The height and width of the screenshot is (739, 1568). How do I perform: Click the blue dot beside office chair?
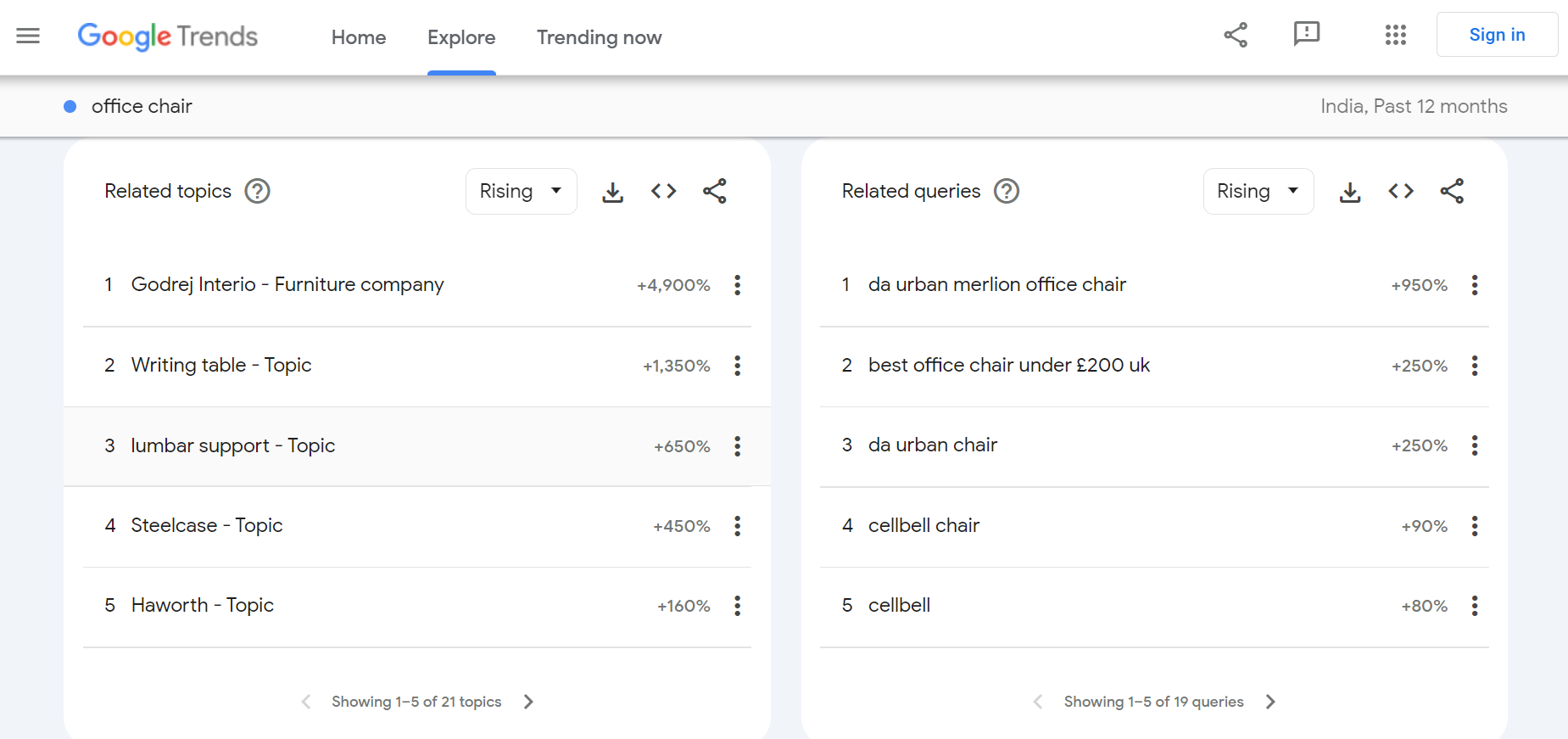(70, 107)
